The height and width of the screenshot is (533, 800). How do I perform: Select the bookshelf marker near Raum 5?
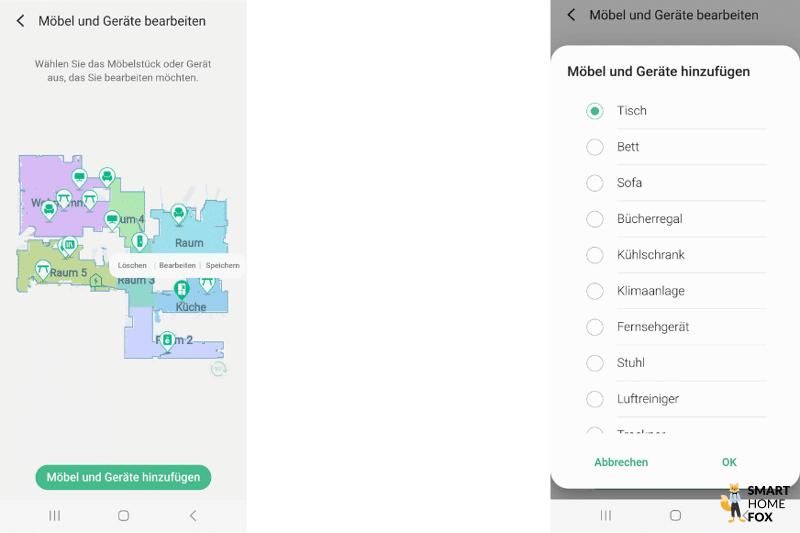click(x=69, y=245)
